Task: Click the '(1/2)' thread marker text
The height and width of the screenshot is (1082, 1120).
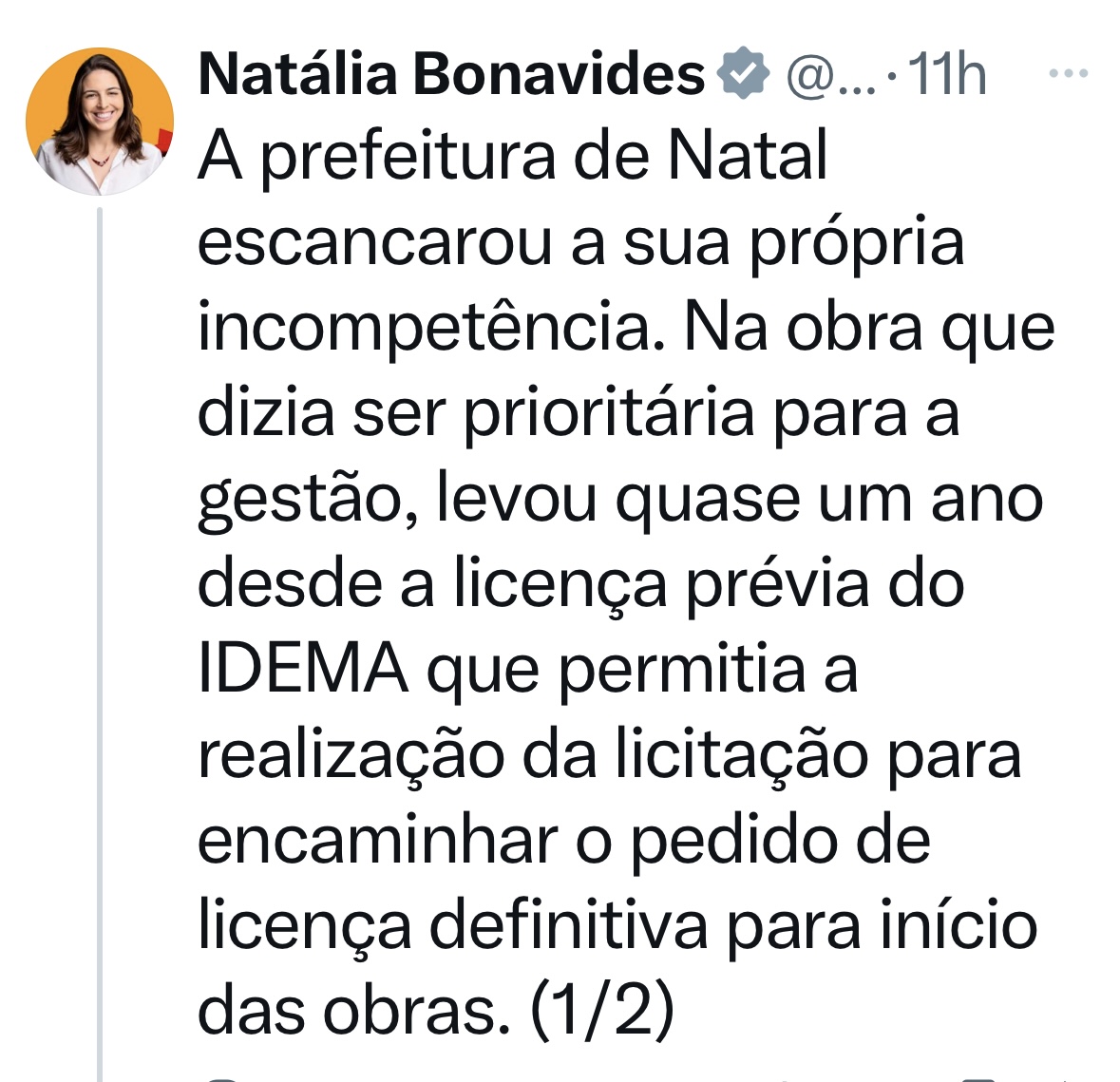Action: coord(602,1010)
